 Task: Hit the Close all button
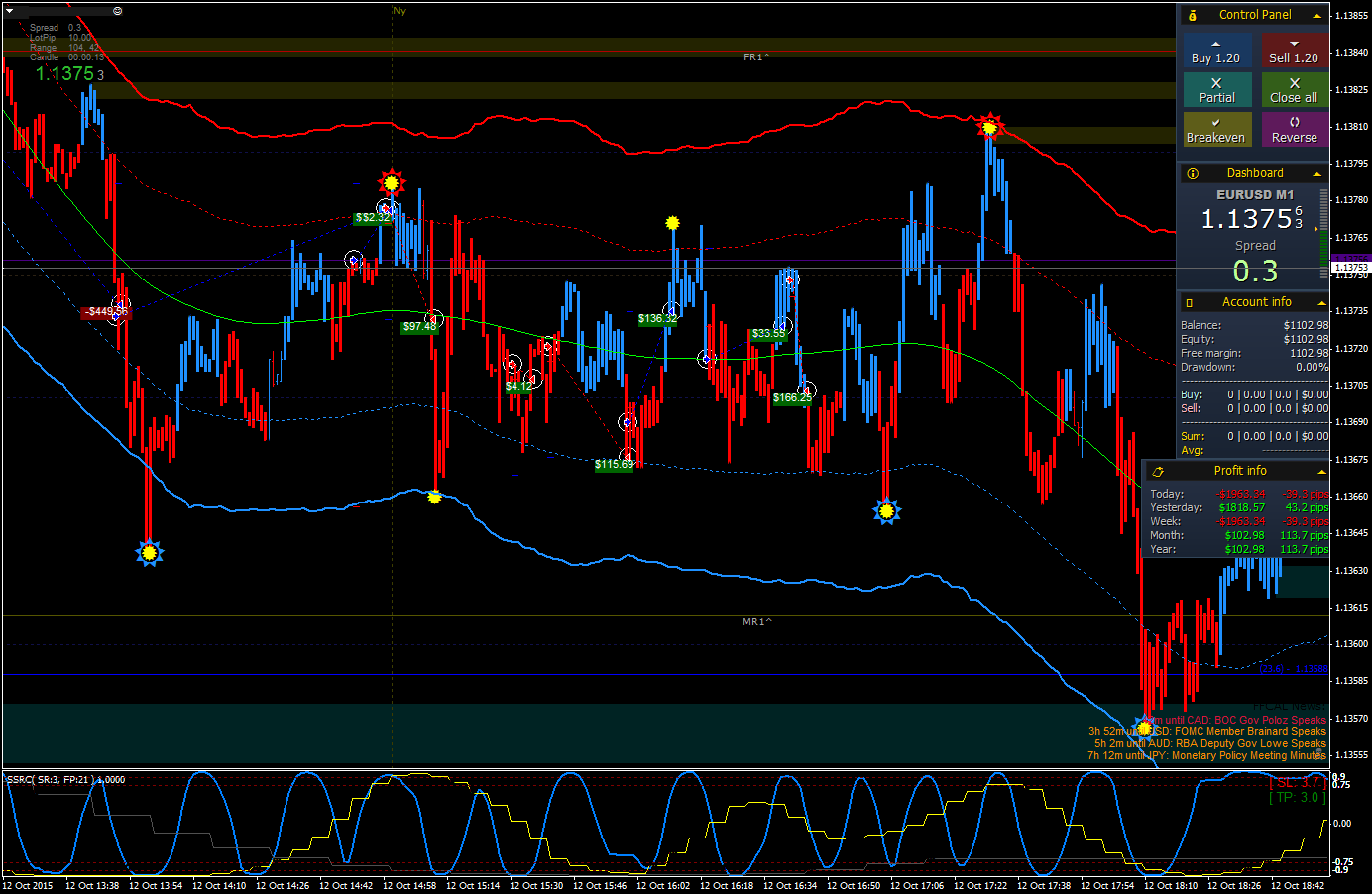[1294, 90]
